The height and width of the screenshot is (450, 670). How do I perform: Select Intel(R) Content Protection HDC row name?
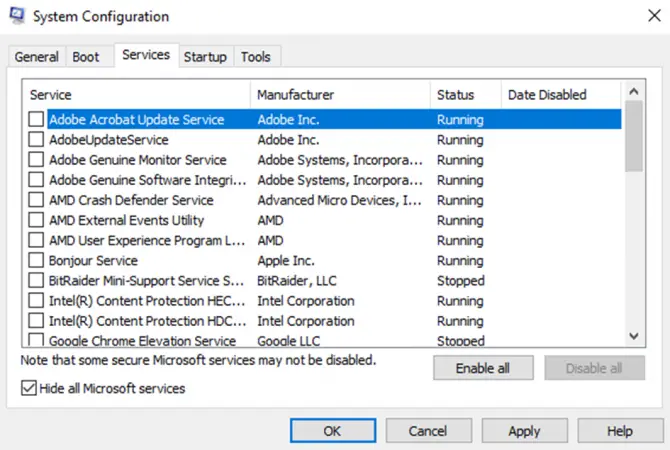click(147, 321)
